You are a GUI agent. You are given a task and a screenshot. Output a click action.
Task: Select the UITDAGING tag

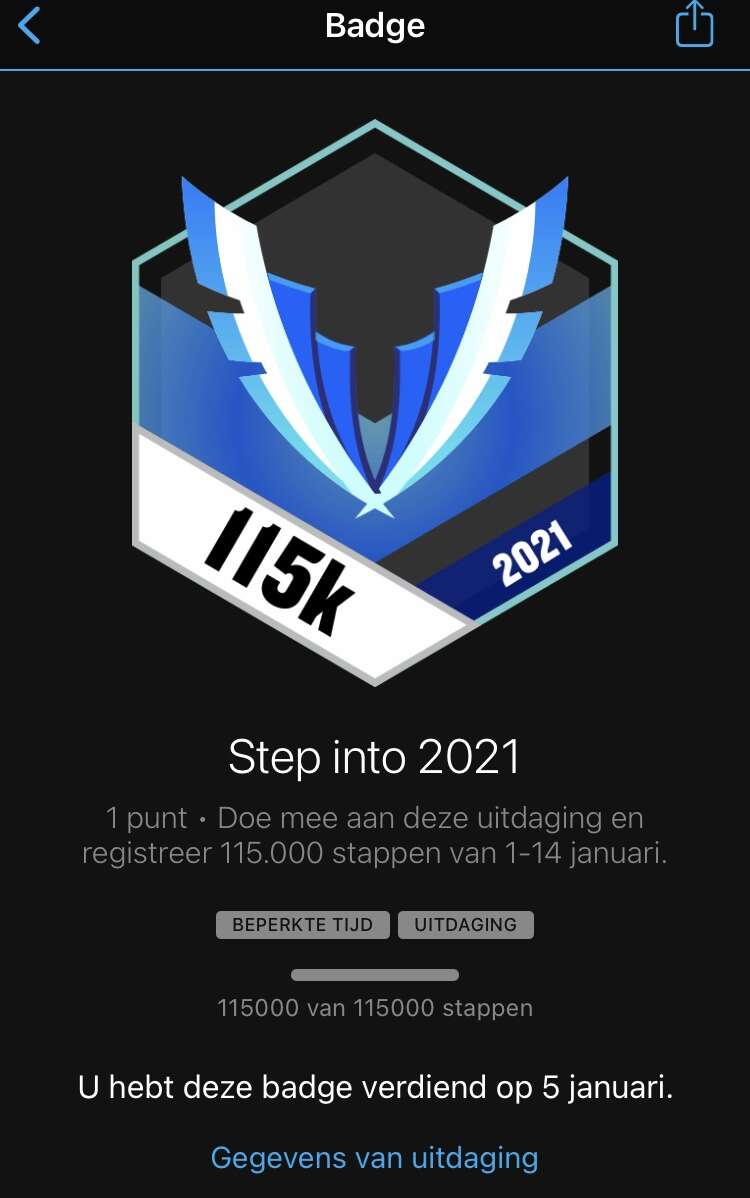pos(466,924)
